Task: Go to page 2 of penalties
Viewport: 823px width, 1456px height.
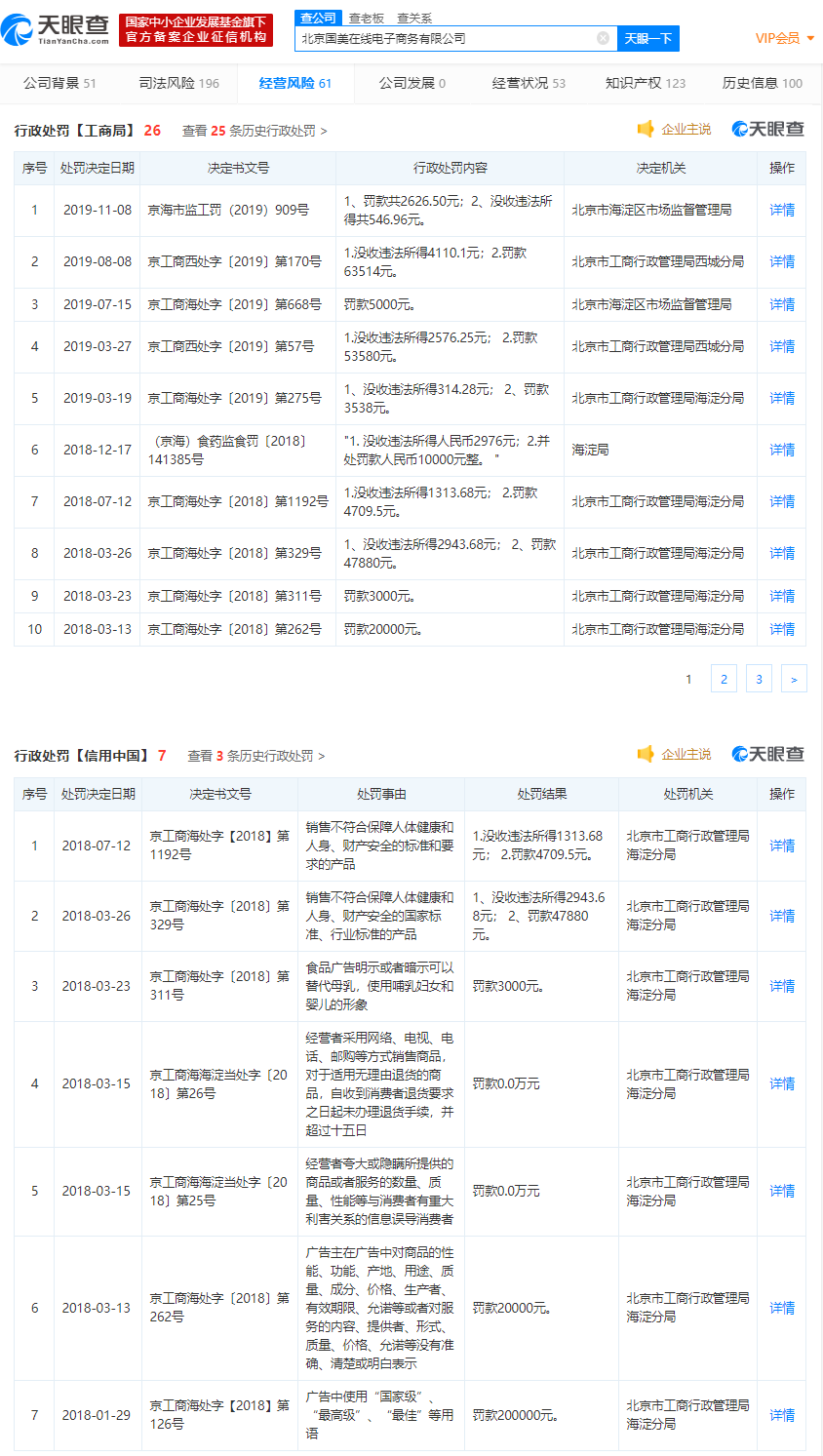Action: point(724,679)
